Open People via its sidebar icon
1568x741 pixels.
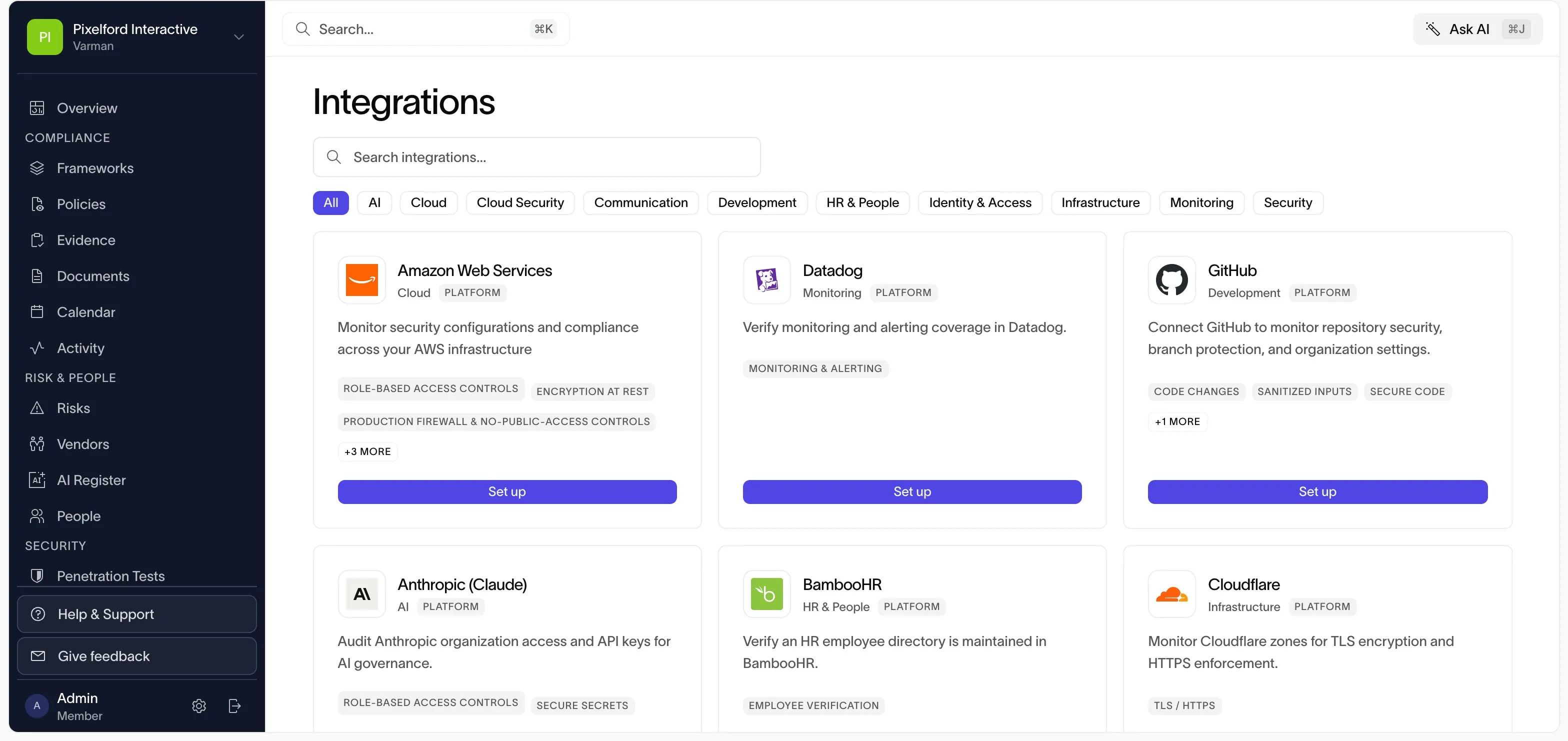[x=37, y=515]
